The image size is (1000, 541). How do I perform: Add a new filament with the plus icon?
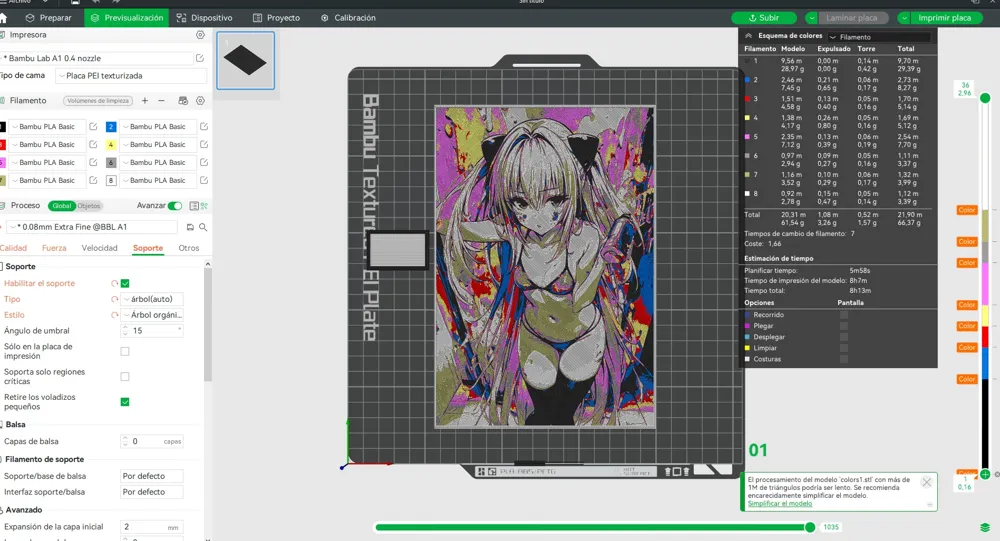click(x=145, y=101)
